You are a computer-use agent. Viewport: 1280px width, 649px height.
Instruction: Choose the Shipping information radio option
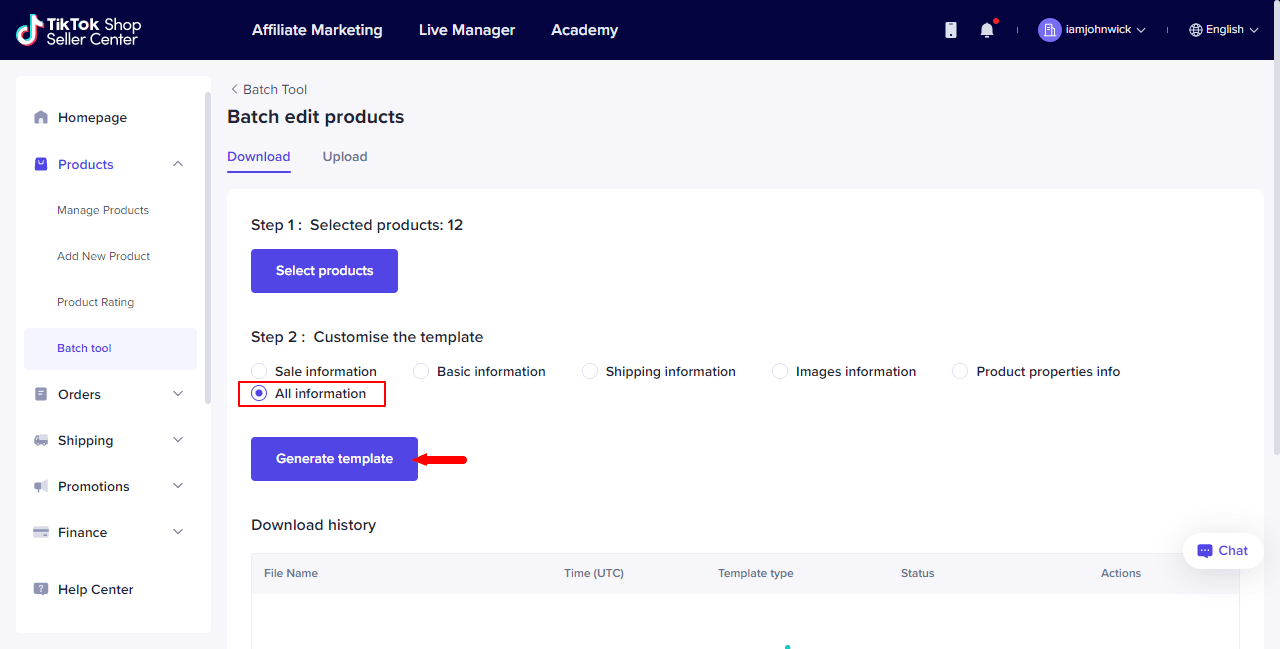tap(590, 371)
